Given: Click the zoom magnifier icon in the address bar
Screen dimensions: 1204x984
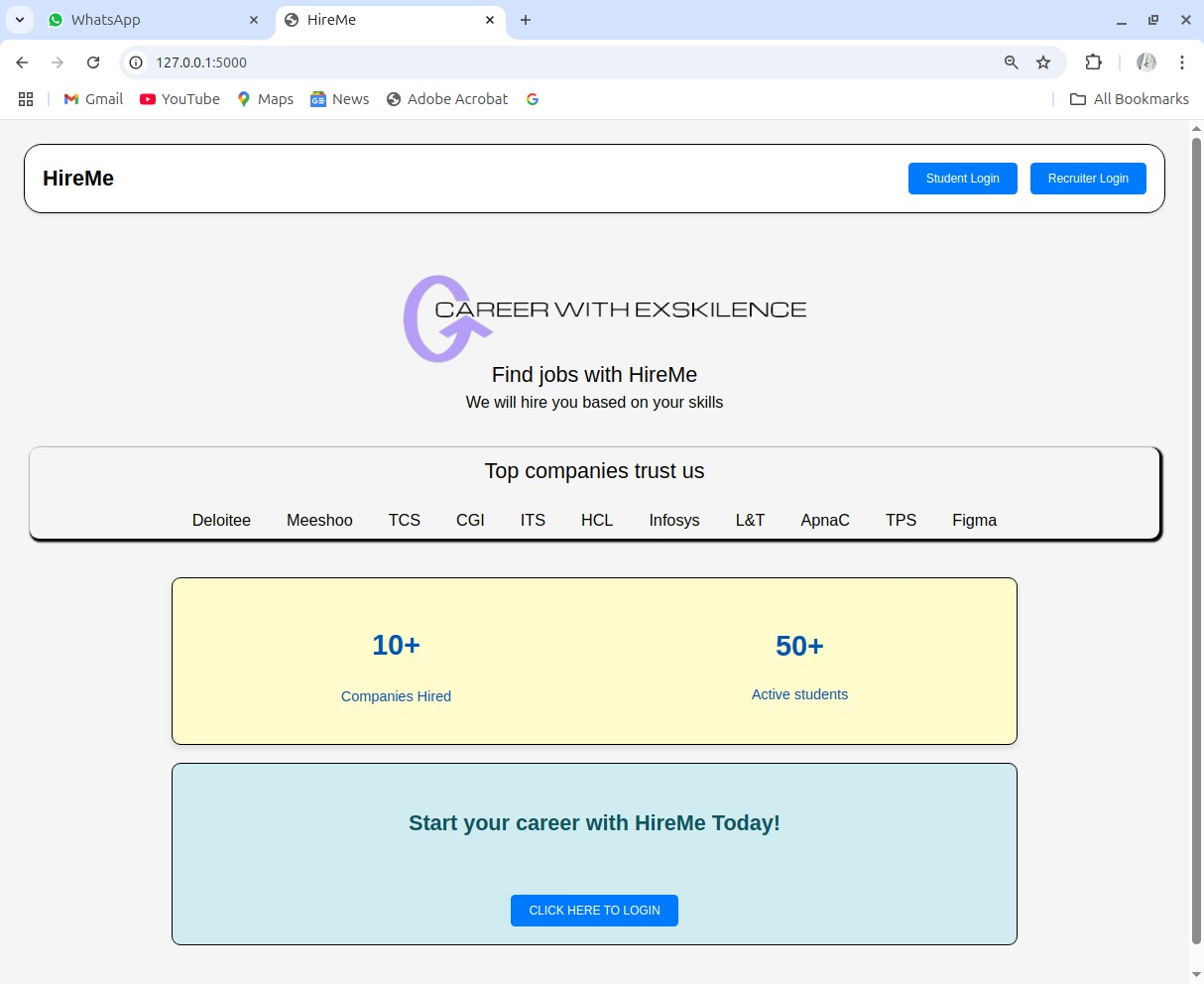Looking at the screenshot, I should (1012, 62).
